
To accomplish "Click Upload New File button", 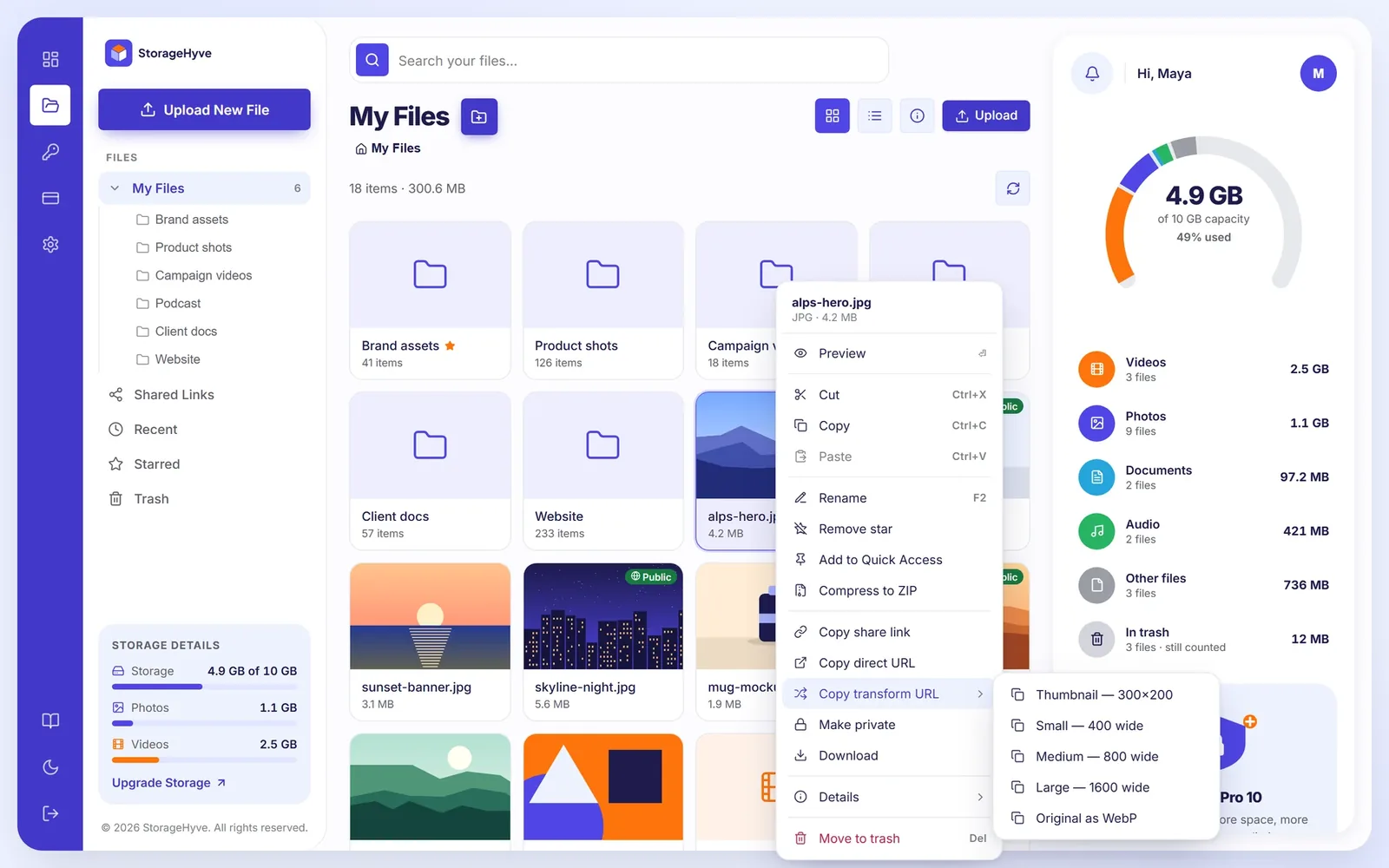I will click(204, 109).
